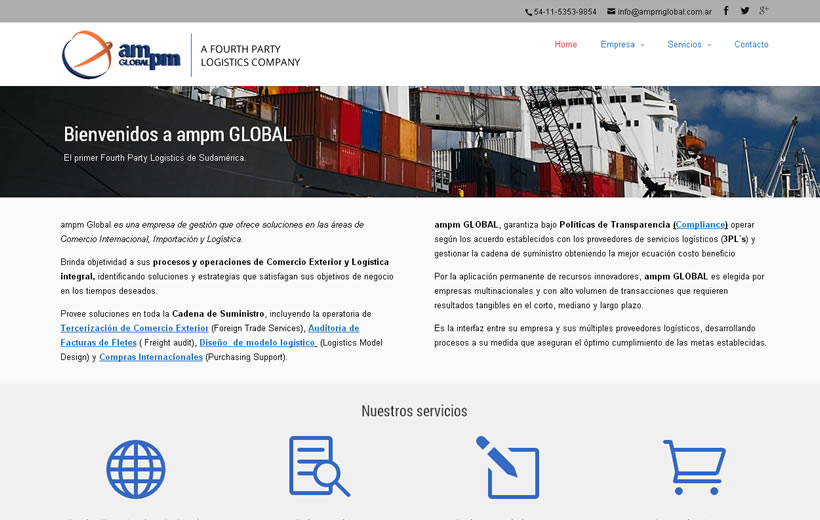Click the phone handset icon
Viewport: 820px width, 520px height.
coord(528,12)
